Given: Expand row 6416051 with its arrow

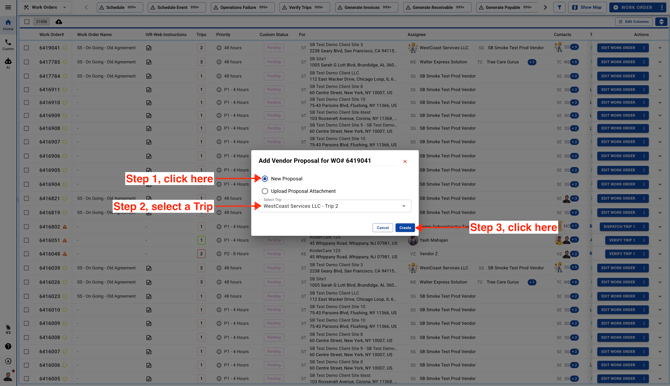Looking at the screenshot, I should 660,240.
